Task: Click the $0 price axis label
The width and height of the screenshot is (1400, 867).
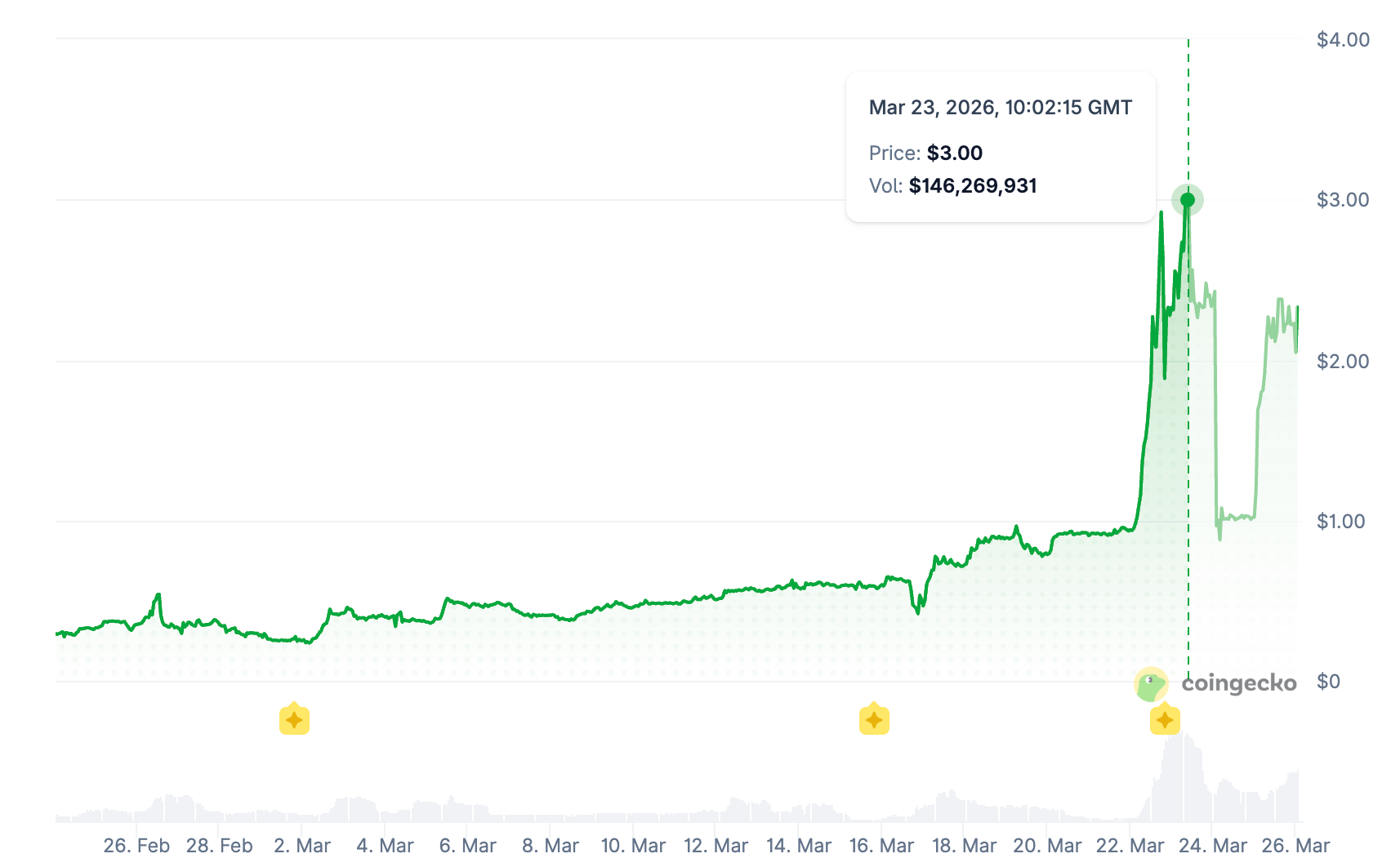Action: (1329, 682)
